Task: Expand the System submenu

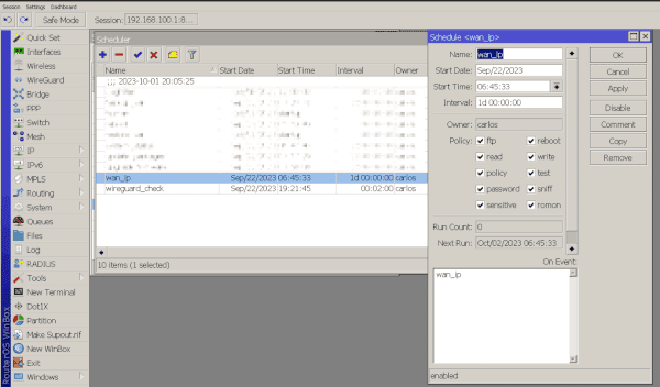Action: coord(81,207)
